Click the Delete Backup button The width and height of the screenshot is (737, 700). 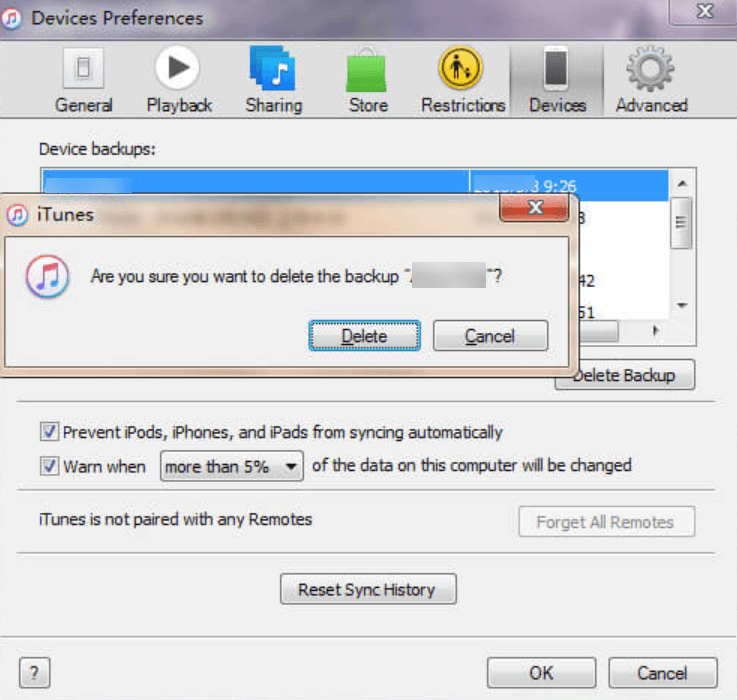[625, 375]
